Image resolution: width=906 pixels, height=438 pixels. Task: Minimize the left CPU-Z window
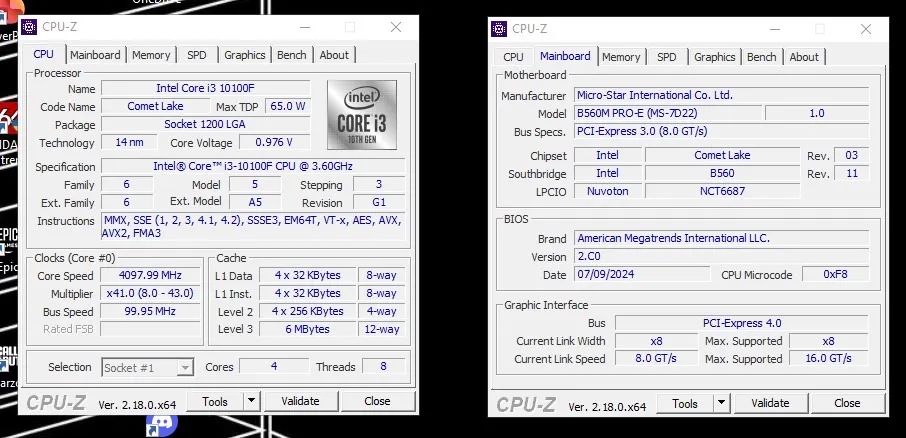click(x=305, y=27)
